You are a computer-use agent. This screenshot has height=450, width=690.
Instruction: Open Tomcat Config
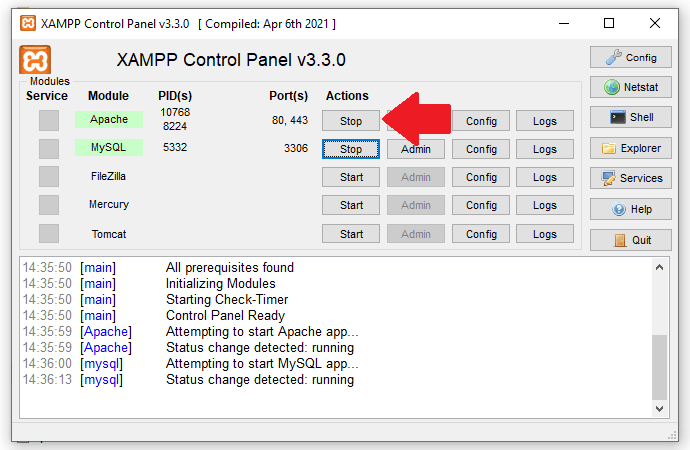pos(481,234)
